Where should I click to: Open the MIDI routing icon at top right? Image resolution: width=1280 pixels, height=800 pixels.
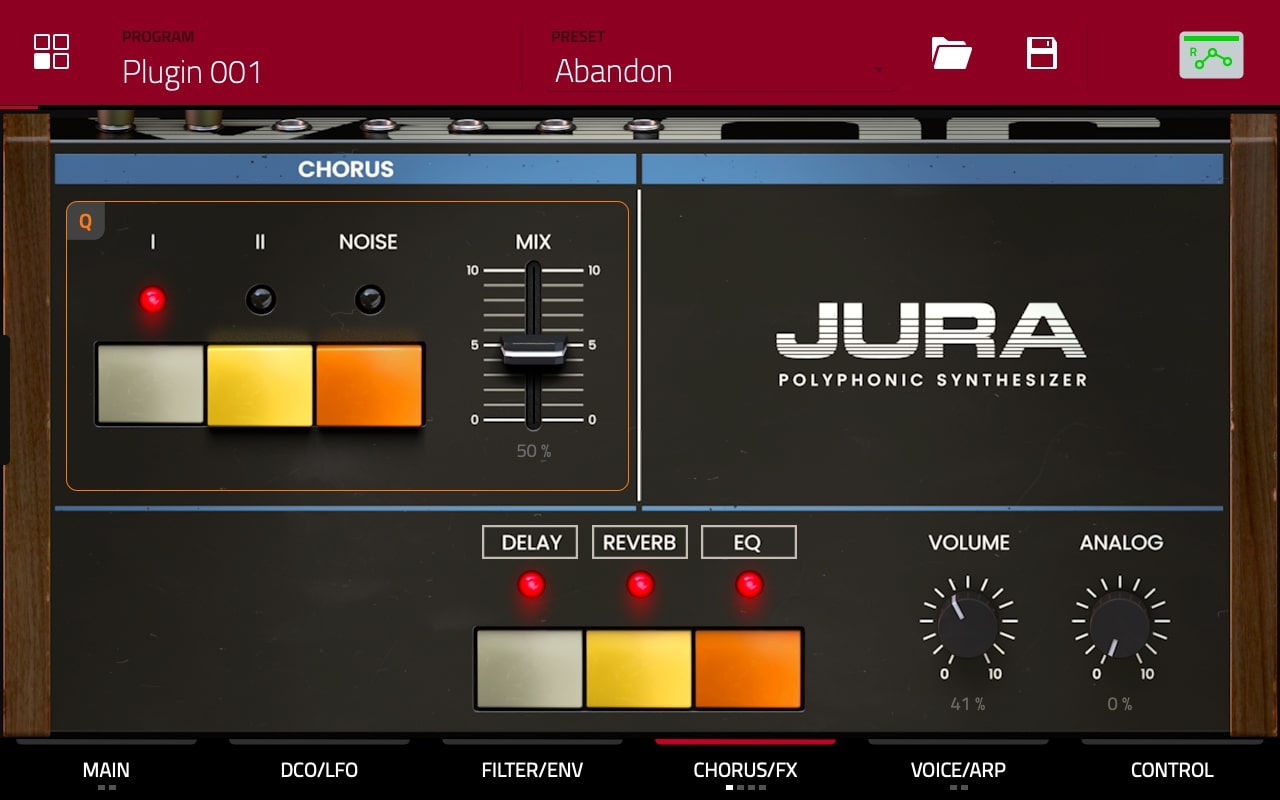point(1211,54)
